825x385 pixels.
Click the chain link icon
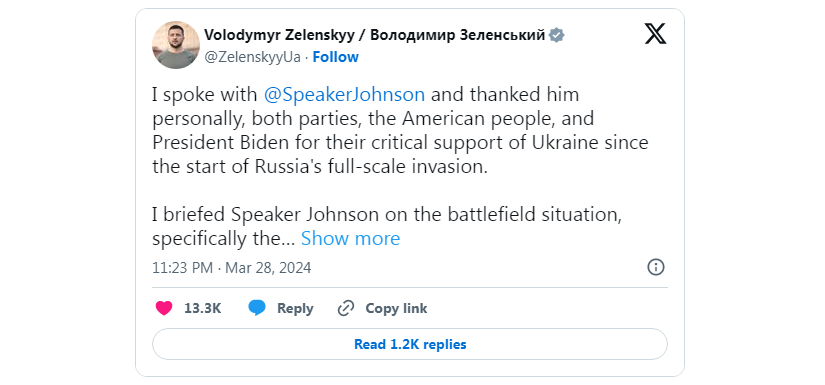pos(346,308)
